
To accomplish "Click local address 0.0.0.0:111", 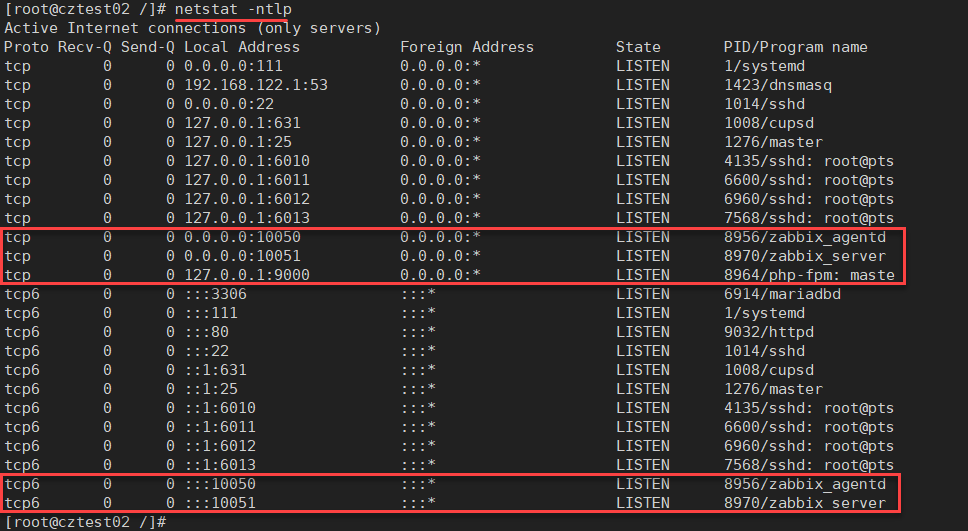I will (x=233, y=66).
